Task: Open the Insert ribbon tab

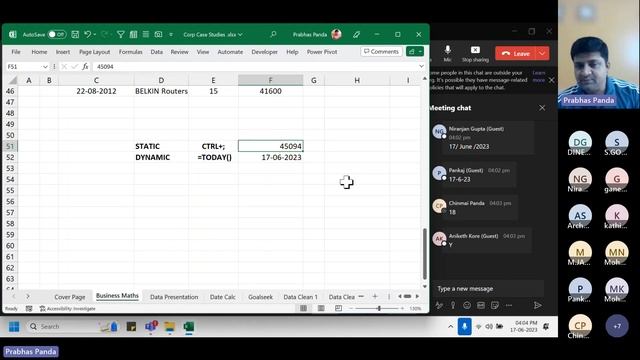Action: point(63,52)
